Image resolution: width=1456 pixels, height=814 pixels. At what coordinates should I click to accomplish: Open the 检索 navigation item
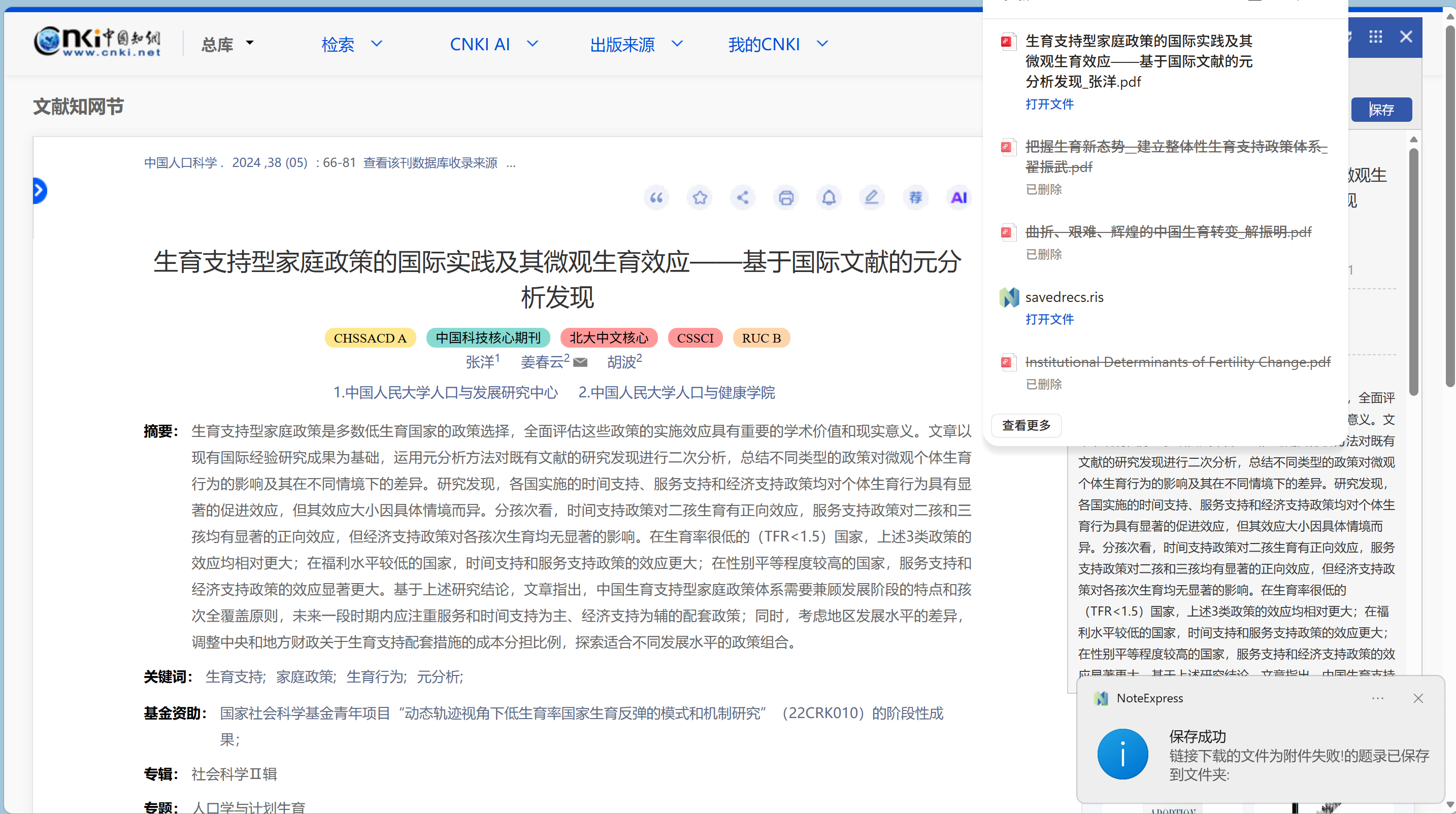pyautogui.click(x=338, y=44)
